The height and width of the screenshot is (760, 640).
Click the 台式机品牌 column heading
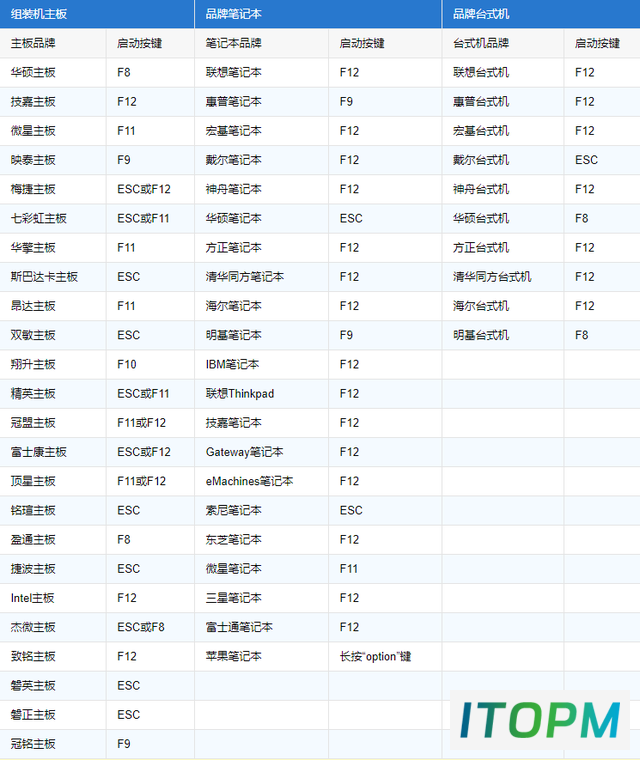pos(503,44)
